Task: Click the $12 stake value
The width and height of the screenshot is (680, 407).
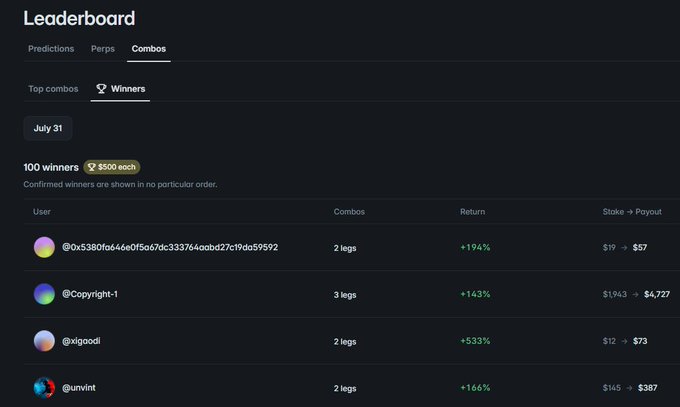Action: coord(609,341)
